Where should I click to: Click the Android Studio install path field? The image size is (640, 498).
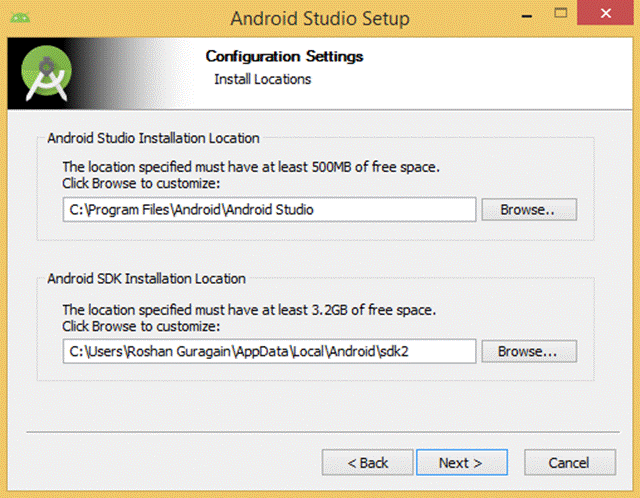coord(269,209)
